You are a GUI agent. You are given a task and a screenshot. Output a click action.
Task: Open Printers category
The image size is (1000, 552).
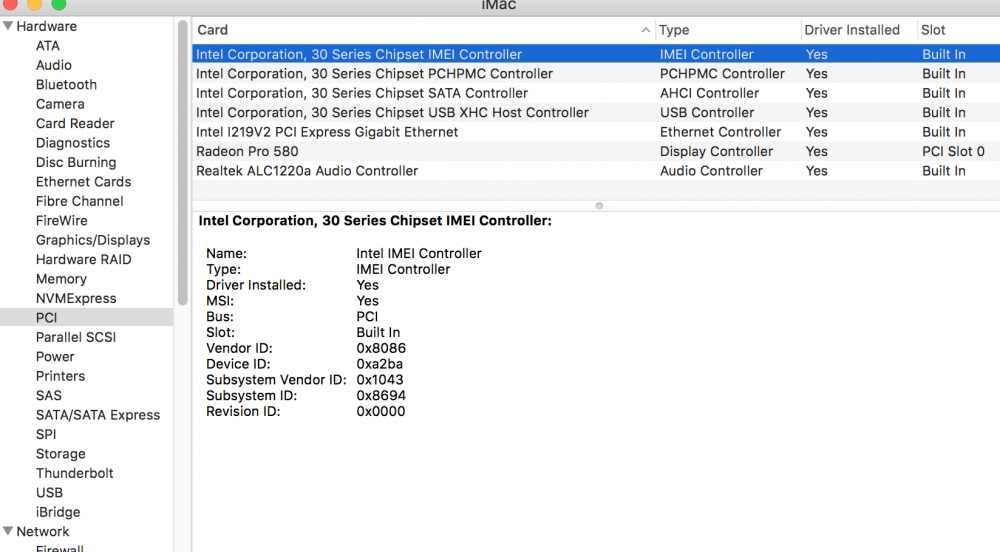61,376
